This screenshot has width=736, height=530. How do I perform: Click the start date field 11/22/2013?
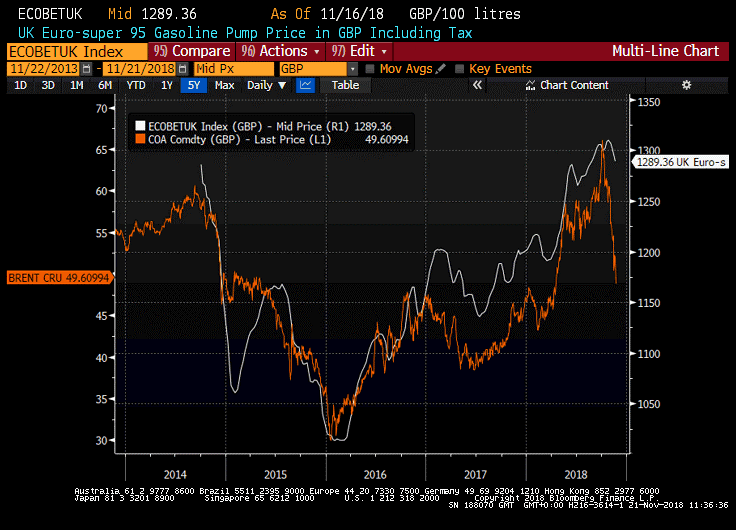44,69
